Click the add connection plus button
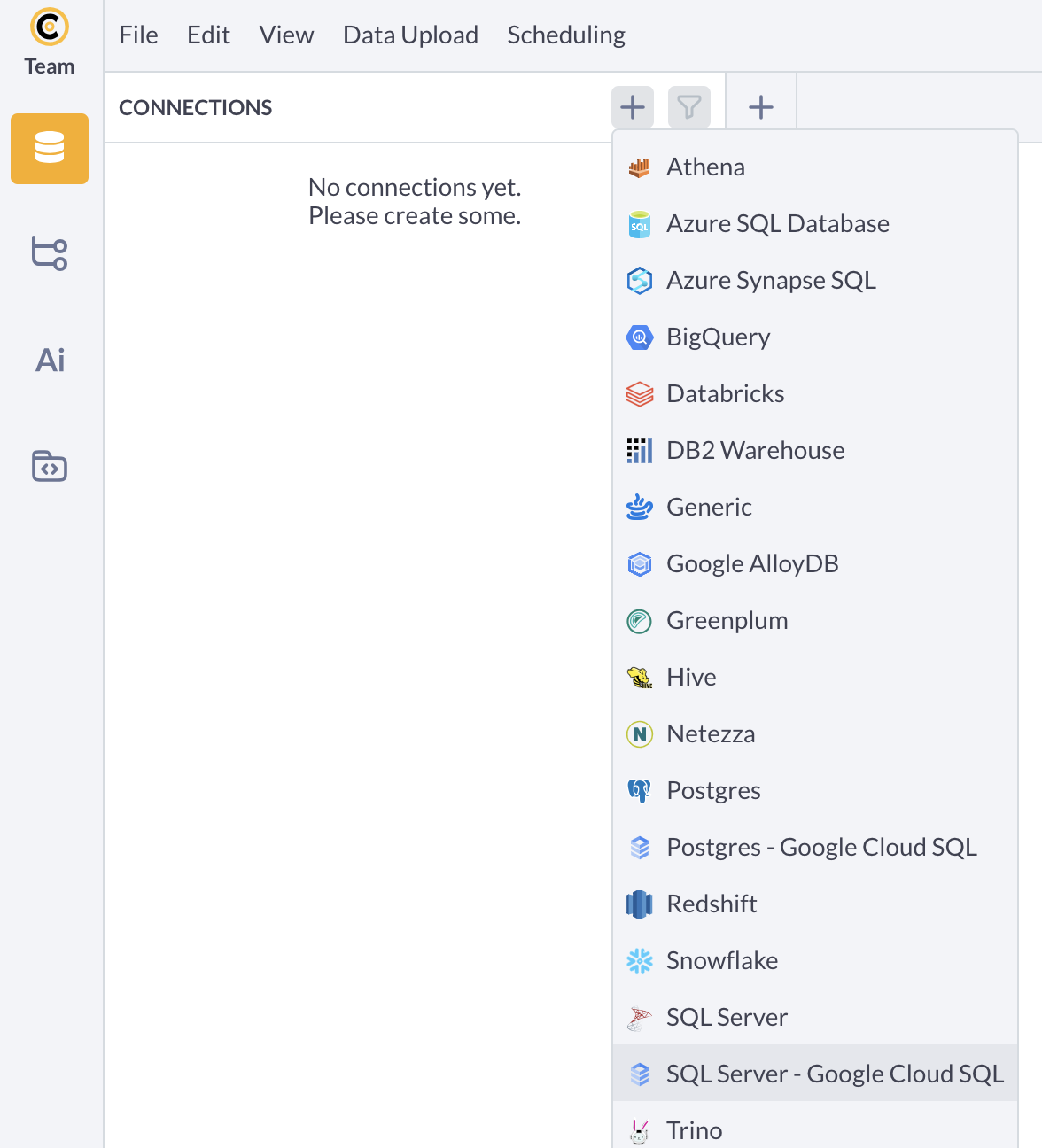 [633, 108]
